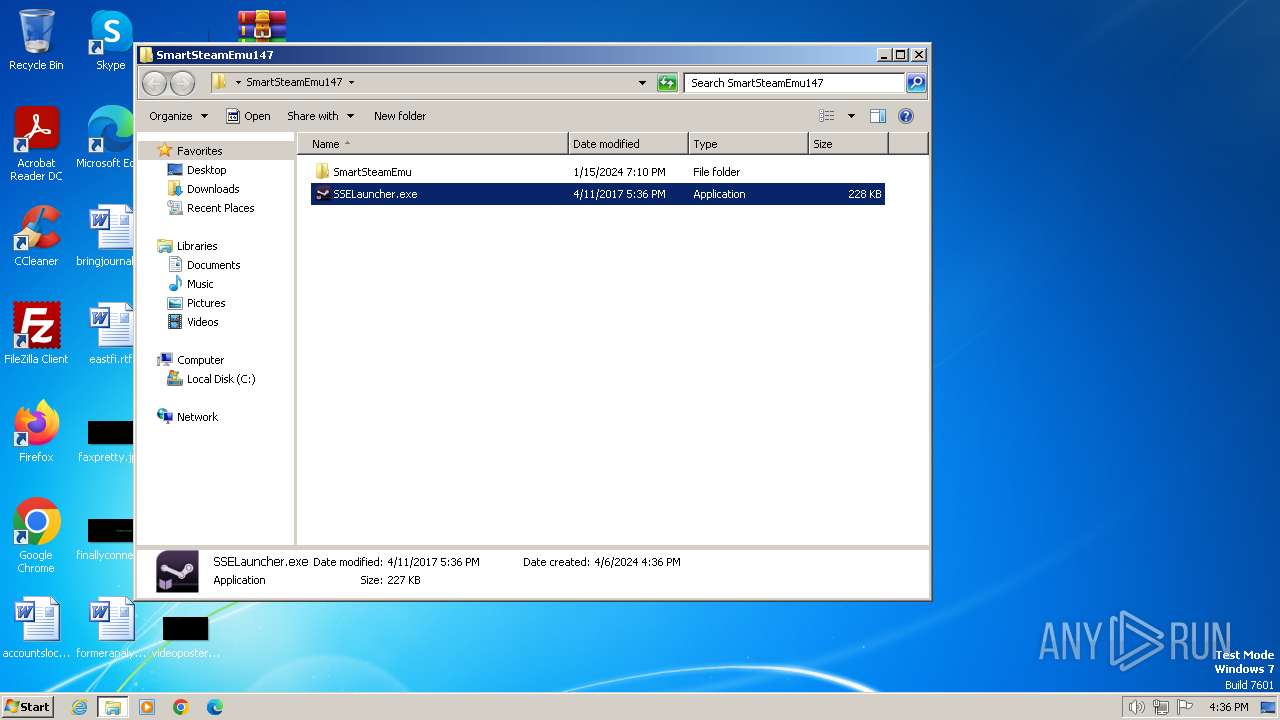
Task: Click the Windows Media Player taskbar icon
Action: (147, 707)
